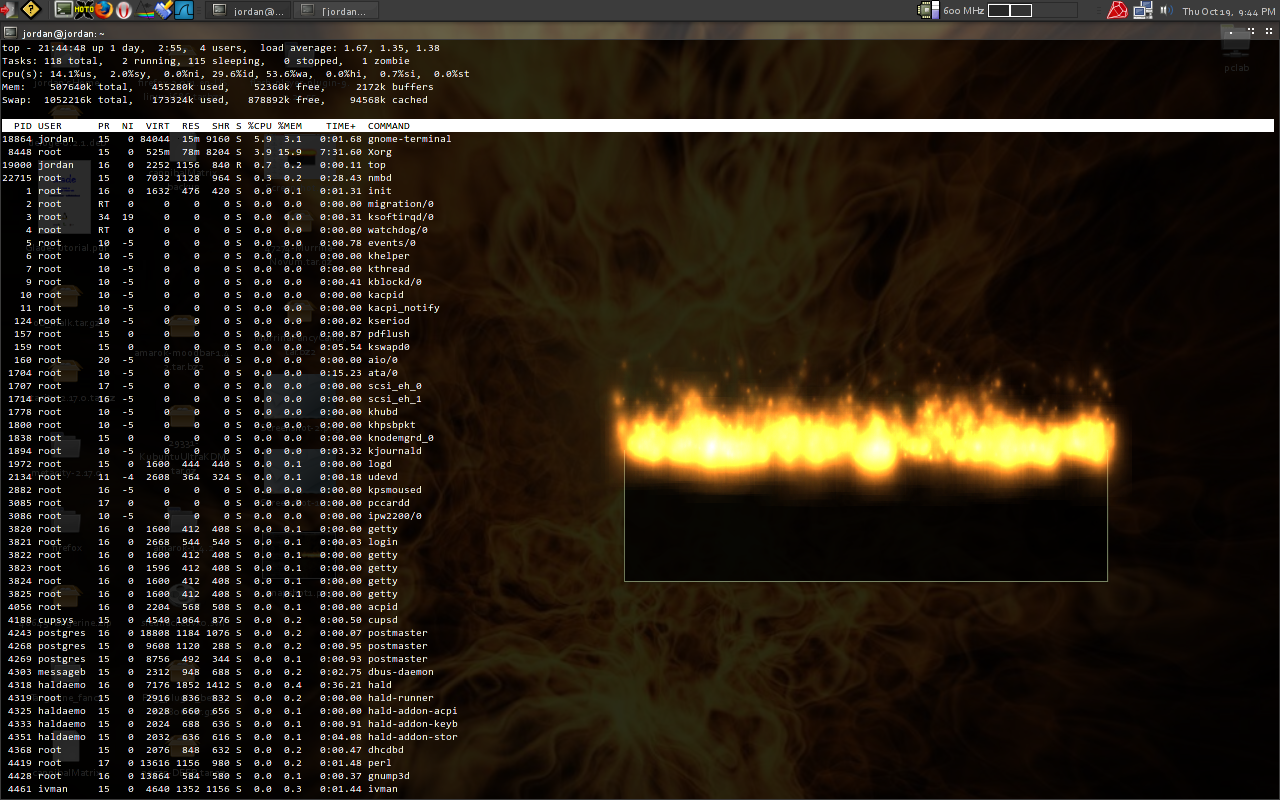Launch Opera from the top panel

click(124, 10)
